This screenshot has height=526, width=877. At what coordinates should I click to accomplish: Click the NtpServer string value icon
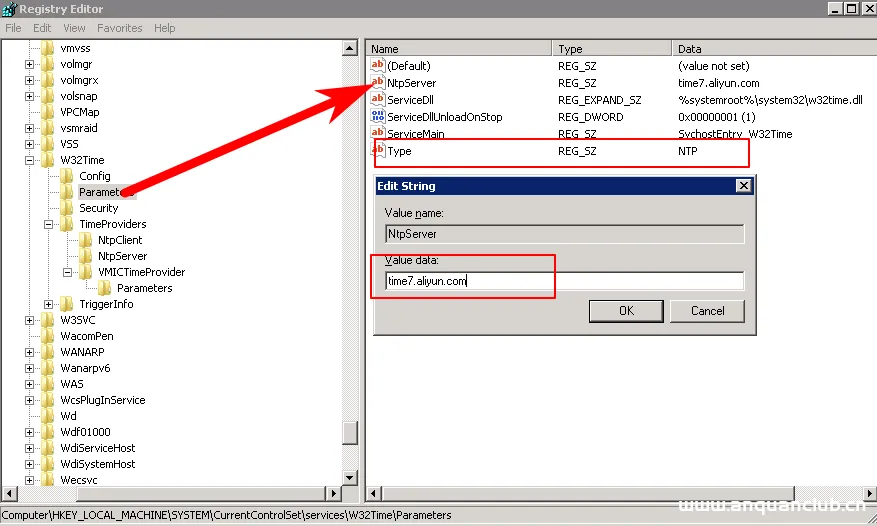378,83
